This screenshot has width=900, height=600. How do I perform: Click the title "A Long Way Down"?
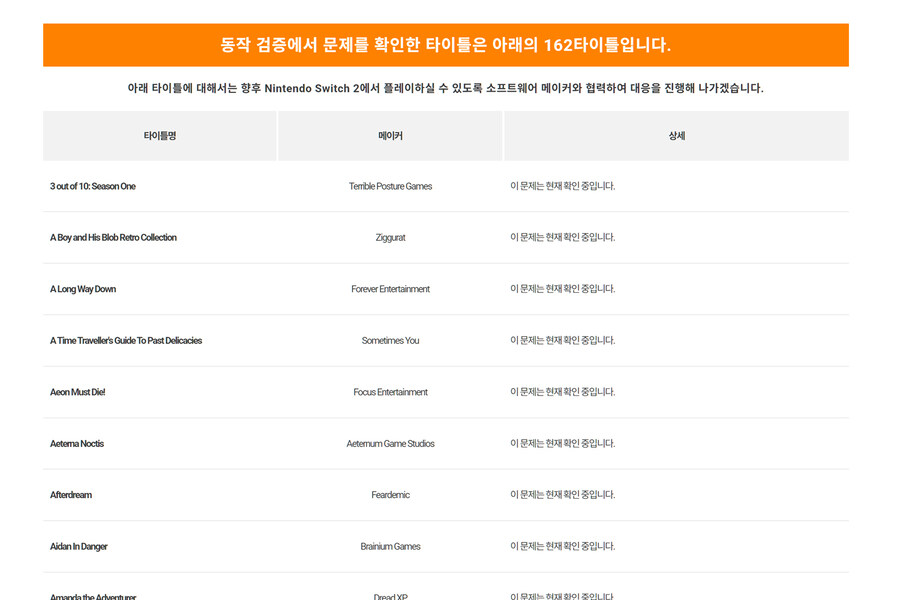(x=83, y=289)
